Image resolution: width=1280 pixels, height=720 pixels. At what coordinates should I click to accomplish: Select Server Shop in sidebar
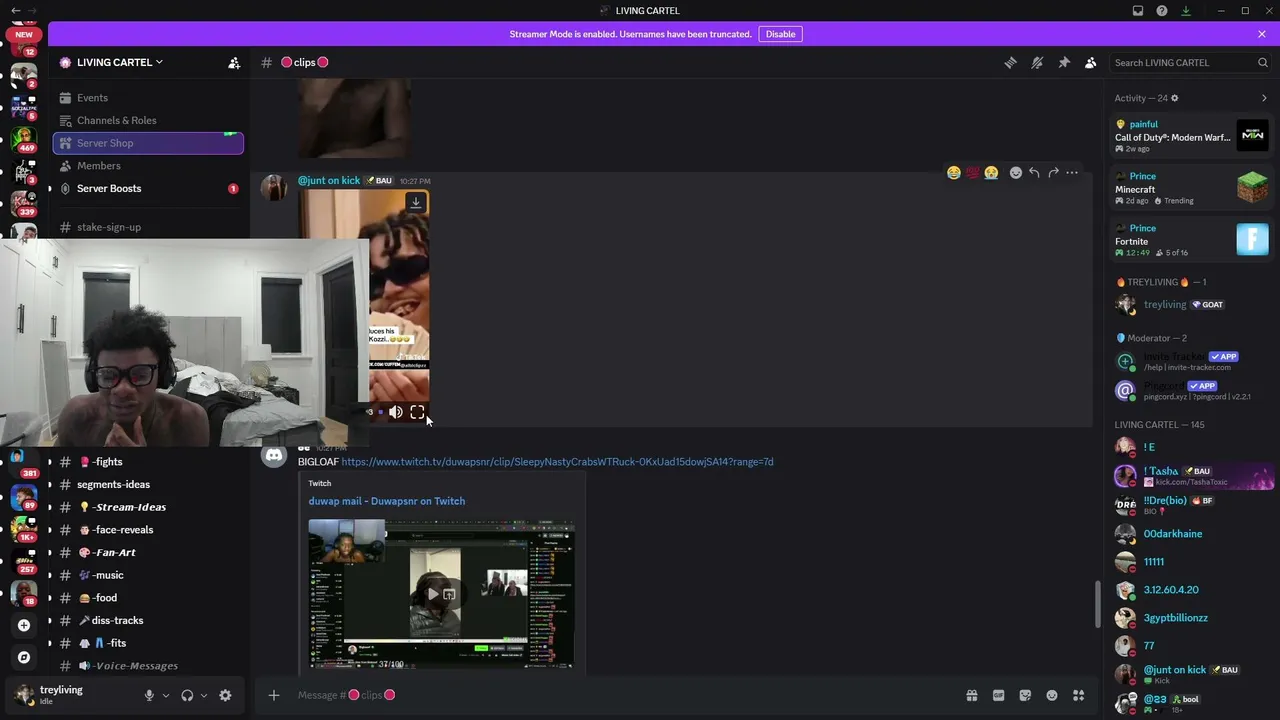tap(146, 143)
